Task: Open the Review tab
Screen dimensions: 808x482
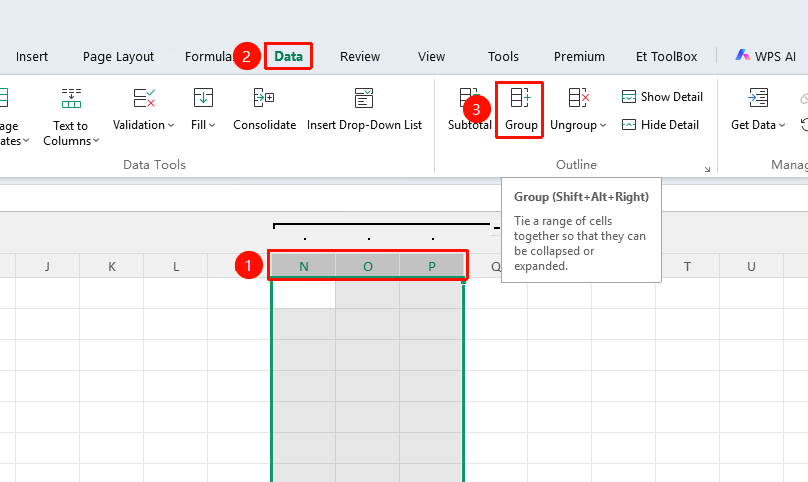Action: [360, 56]
